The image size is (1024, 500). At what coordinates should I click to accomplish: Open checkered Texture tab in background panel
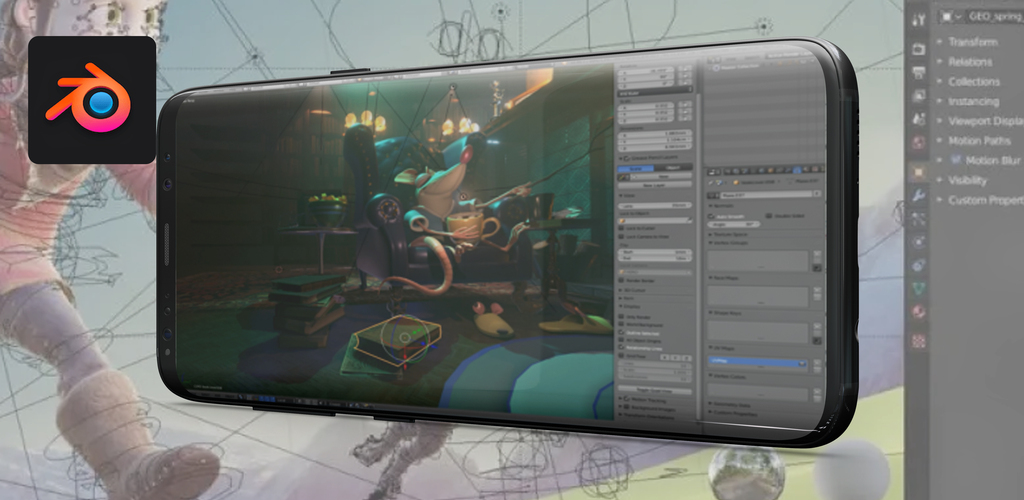click(918, 340)
